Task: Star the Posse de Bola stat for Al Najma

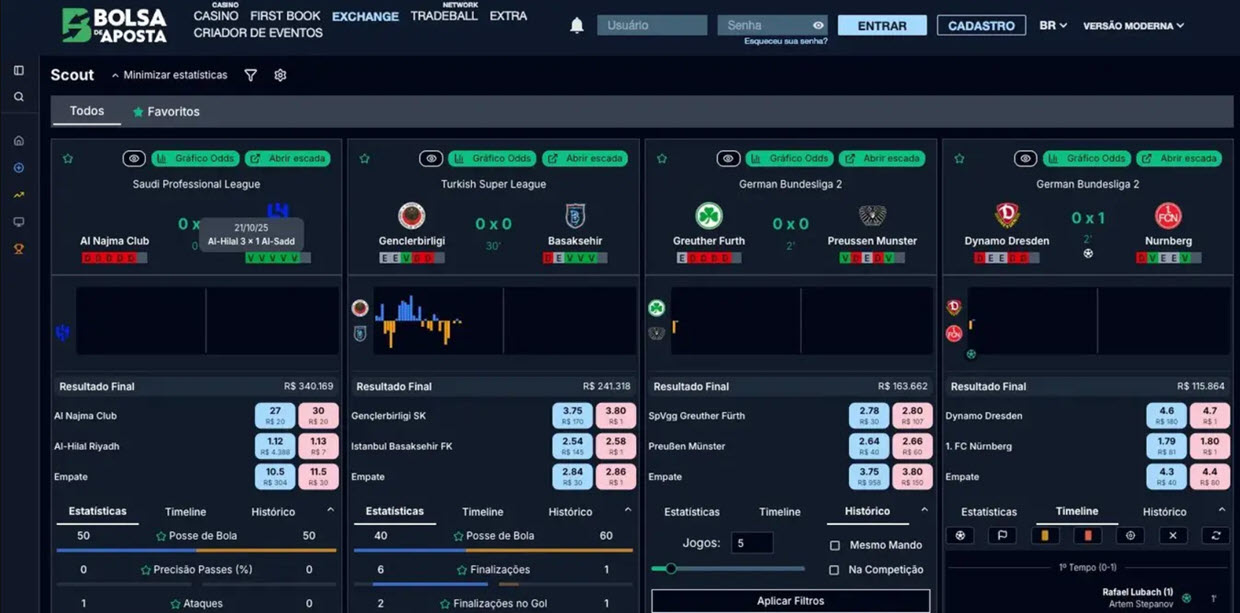Action: pos(161,536)
